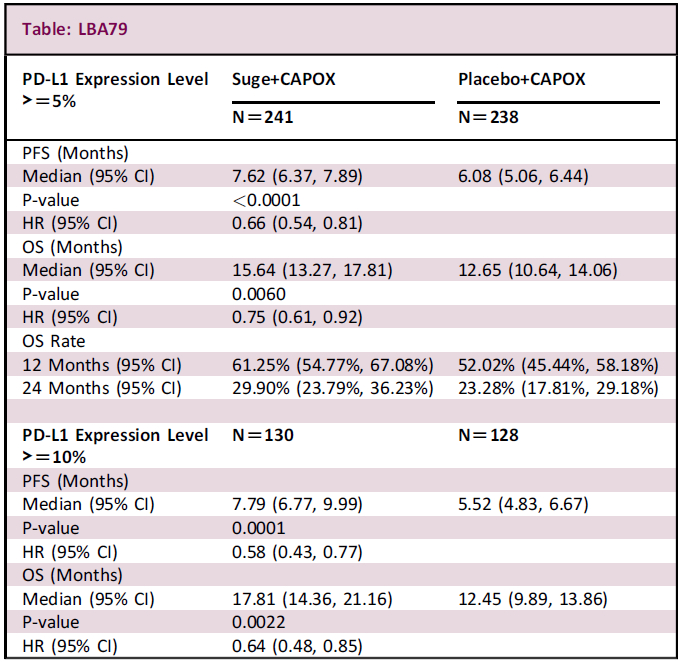Viewport: 680px width, 662px height.
Task: Select the Placebo+CAPOX column header
Action: click(x=521, y=79)
